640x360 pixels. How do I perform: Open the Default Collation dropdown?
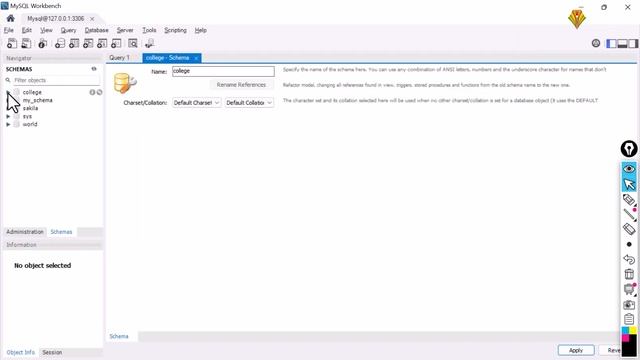click(249, 103)
